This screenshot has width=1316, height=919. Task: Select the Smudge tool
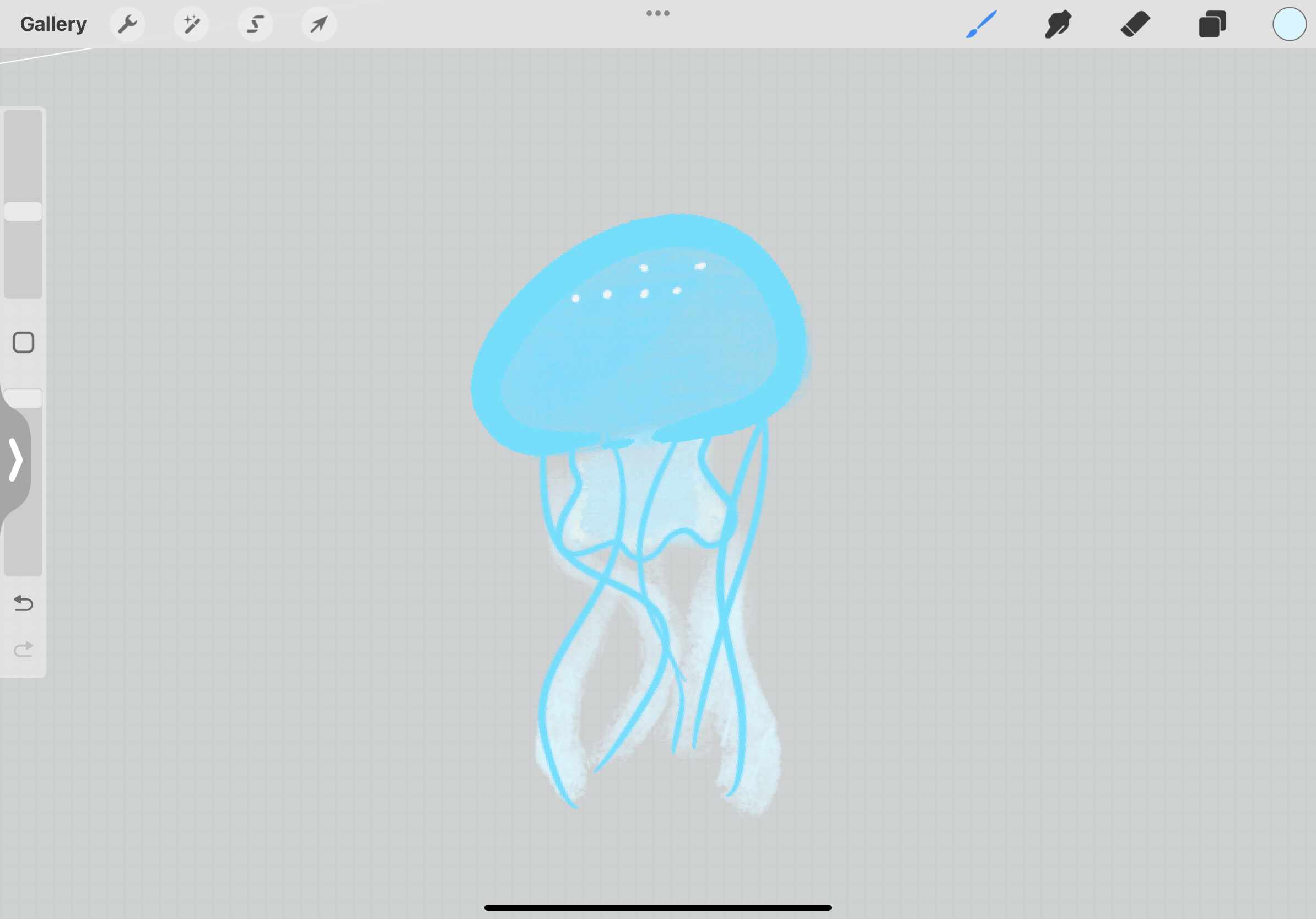1058,24
